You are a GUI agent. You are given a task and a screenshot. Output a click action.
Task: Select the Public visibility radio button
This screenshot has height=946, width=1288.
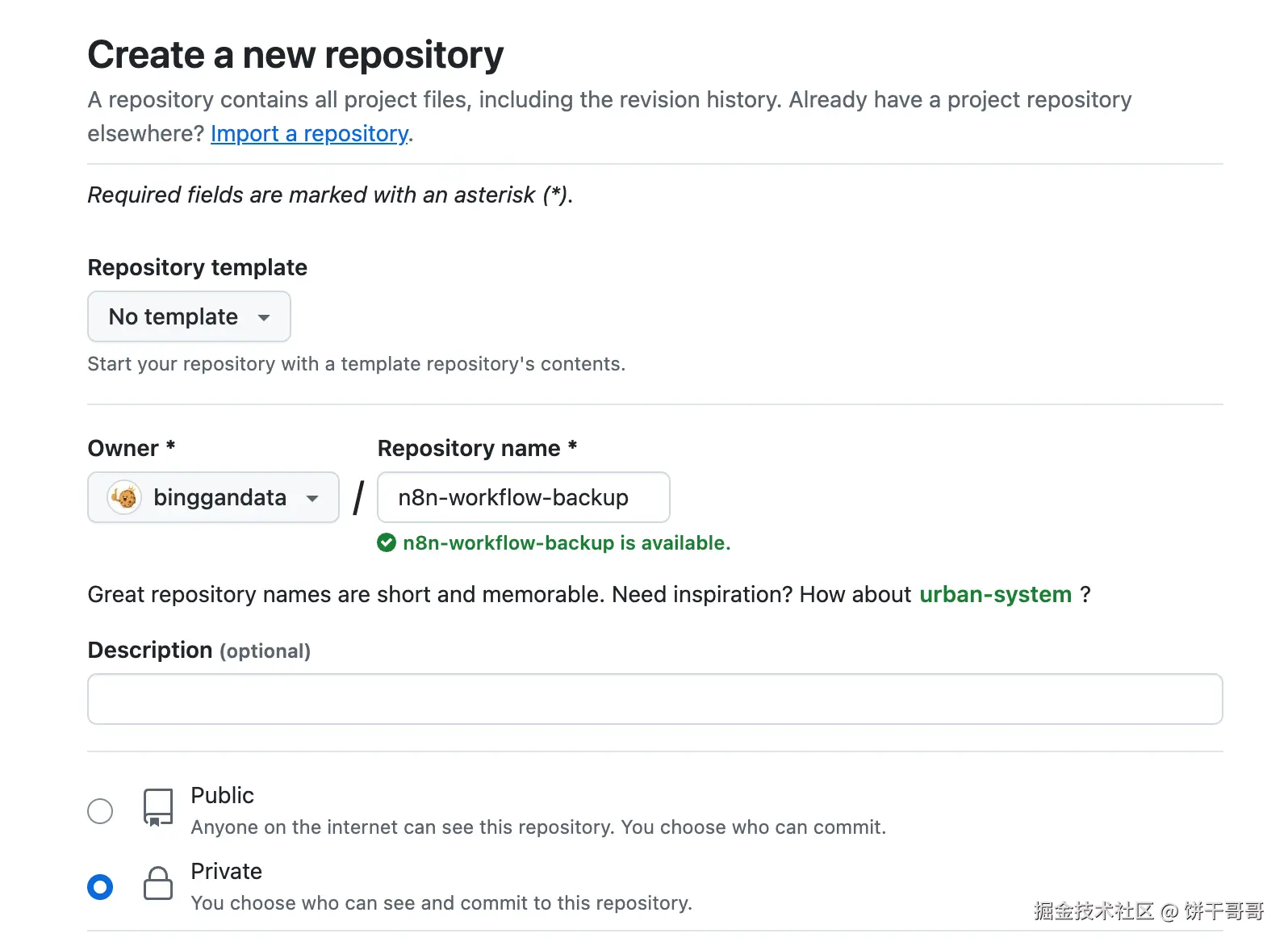100,810
